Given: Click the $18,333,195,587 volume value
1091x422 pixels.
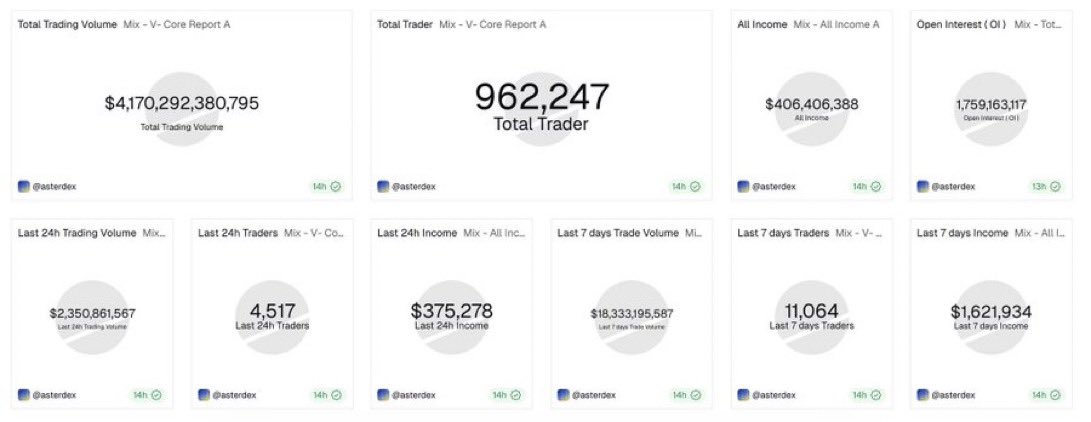Looking at the screenshot, I should click(632, 314).
